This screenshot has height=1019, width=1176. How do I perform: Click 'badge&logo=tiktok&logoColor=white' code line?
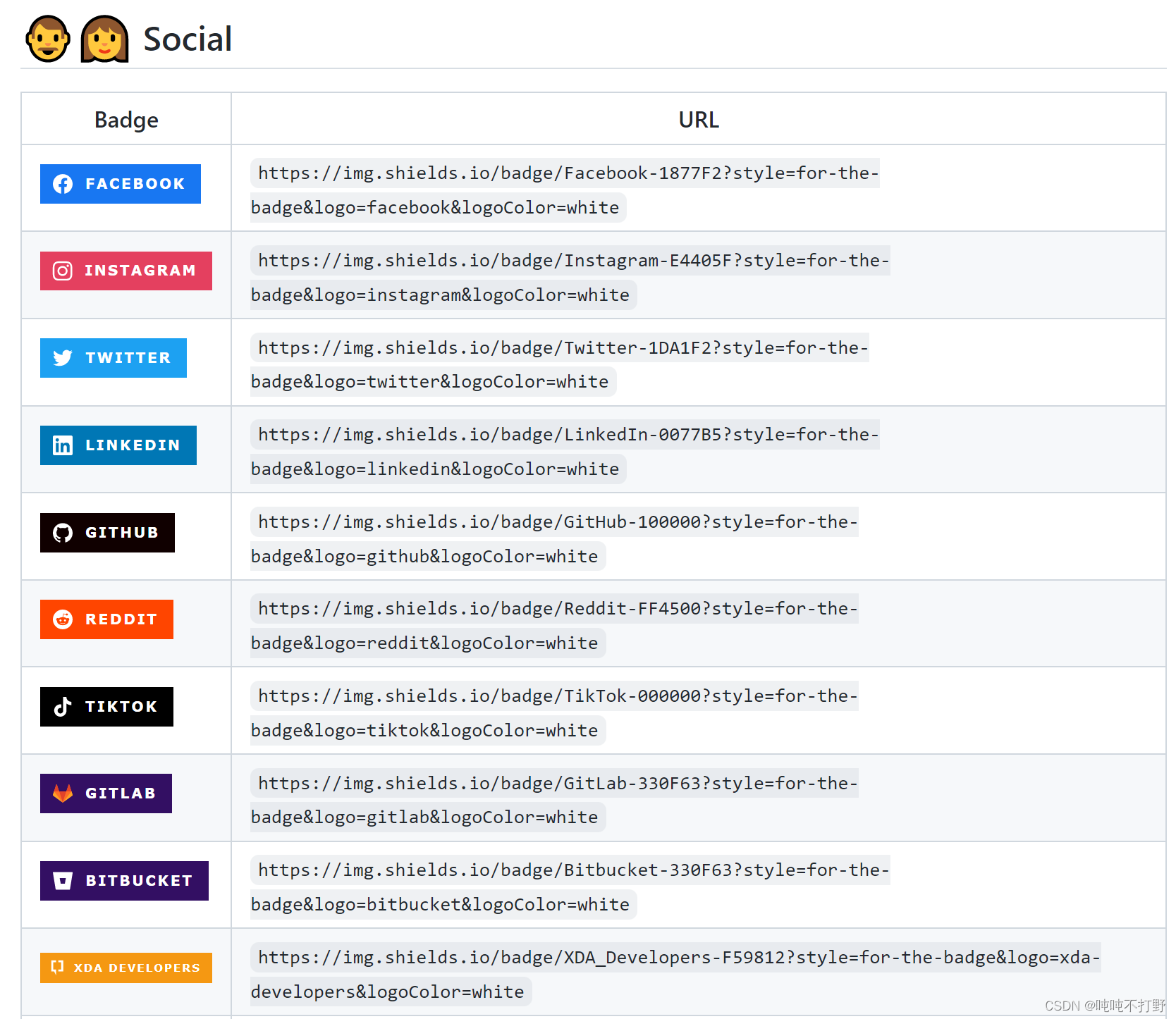coord(427,731)
